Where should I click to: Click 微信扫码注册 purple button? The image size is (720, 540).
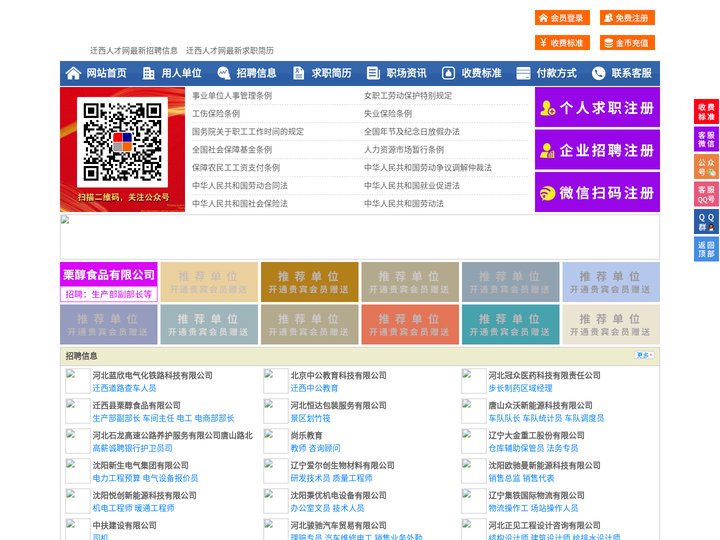597,192
